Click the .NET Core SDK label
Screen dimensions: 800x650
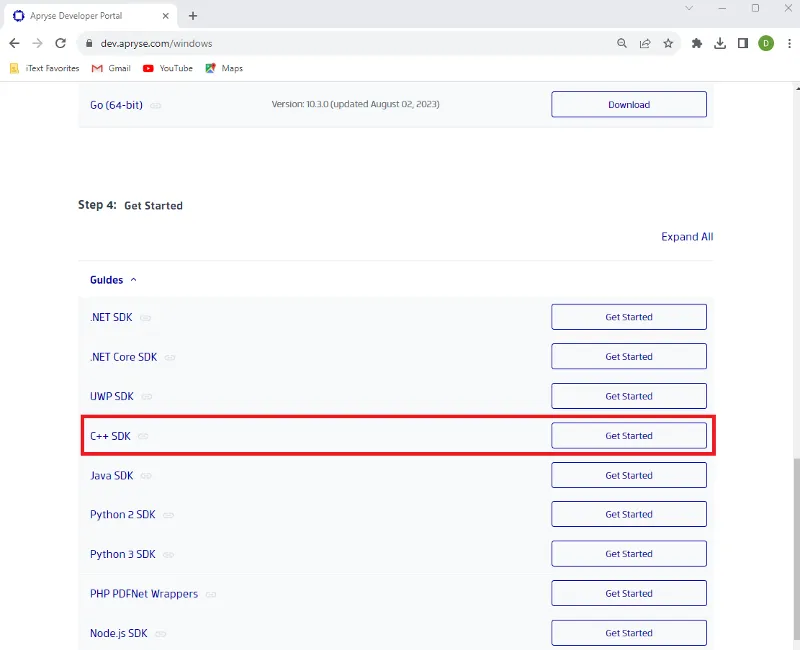pyautogui.click(x=123, y=357)
